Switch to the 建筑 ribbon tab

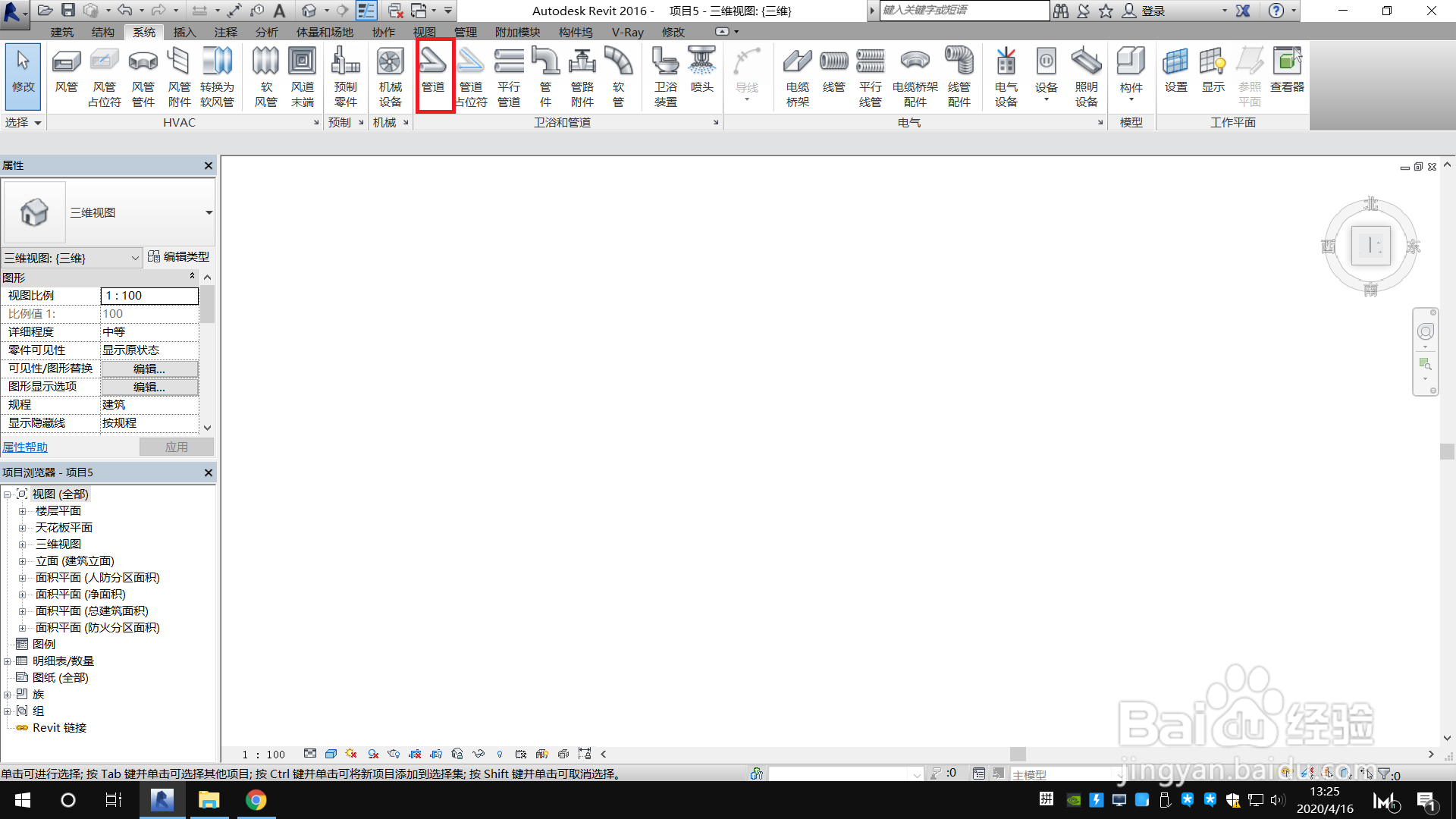[62, 32]
